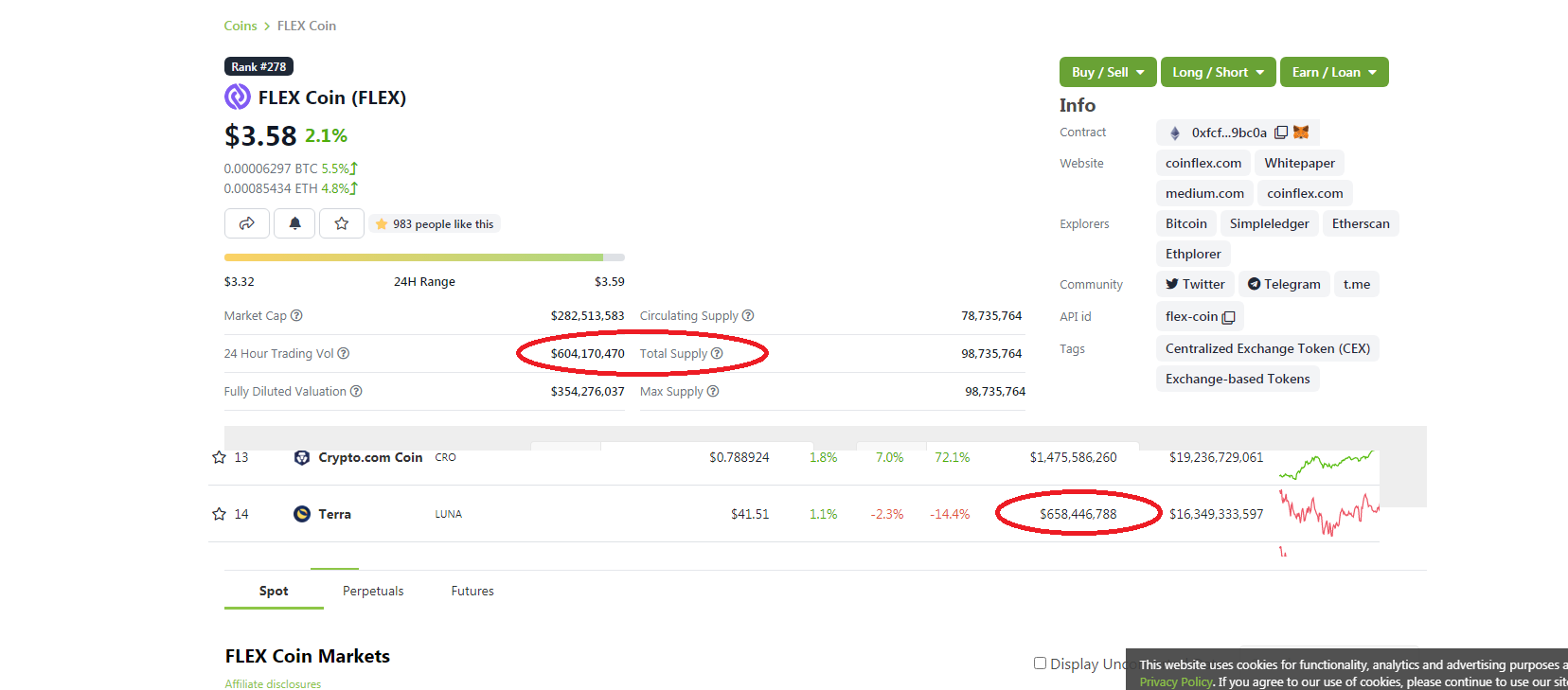Expand the Buy / Sell dropdown

pos(1108,72)
